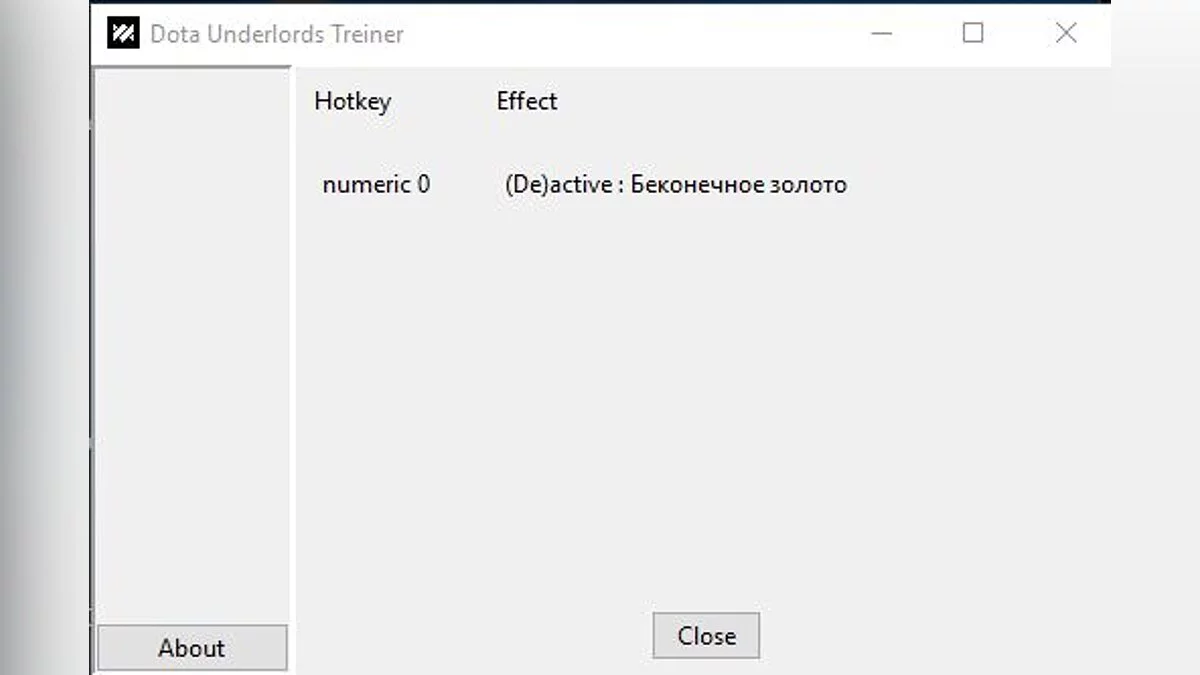Image resolution: width=1200 pixels, height=675 pixels.
Task: Click the Hotkey column header
Action: (352, 101)
